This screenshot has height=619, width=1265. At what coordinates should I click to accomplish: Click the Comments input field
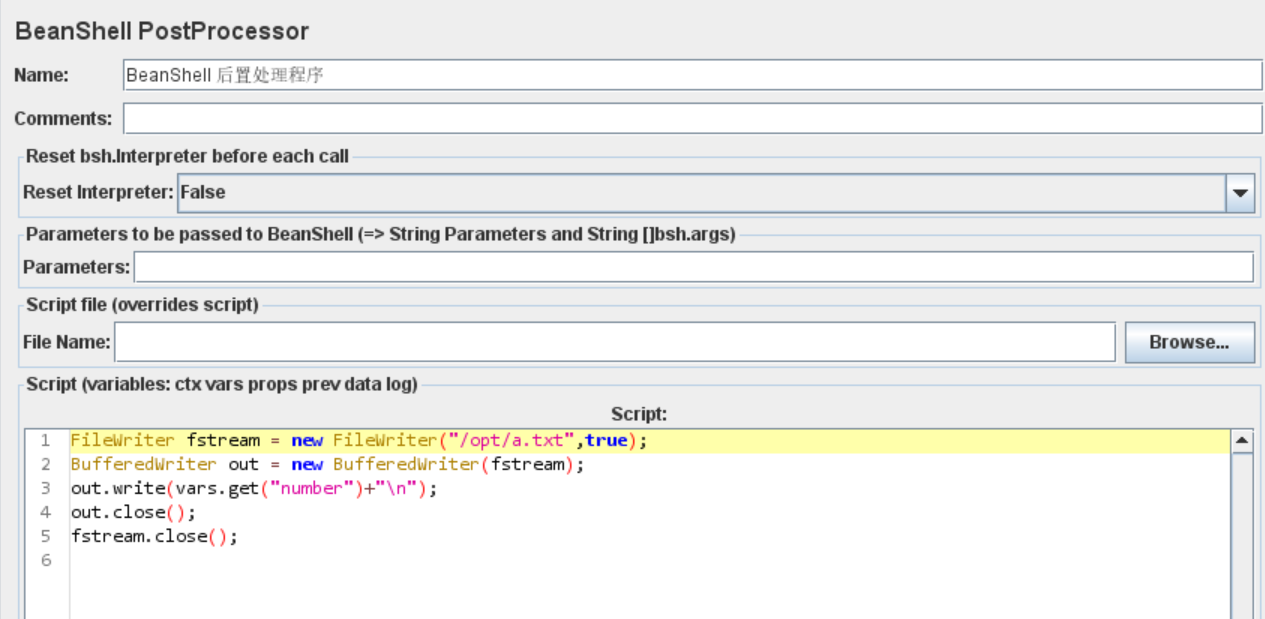pyautogui.click(x=692, y=118)
